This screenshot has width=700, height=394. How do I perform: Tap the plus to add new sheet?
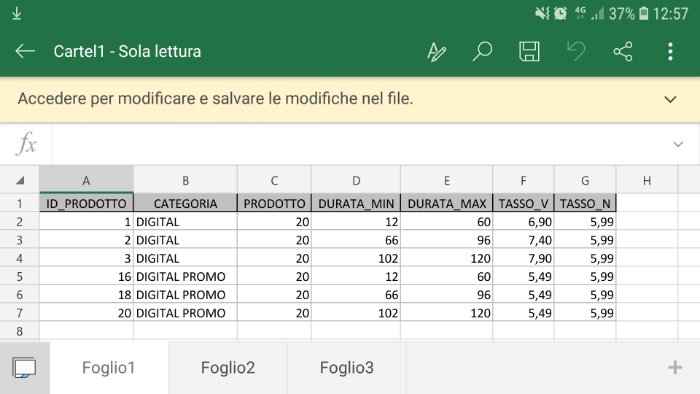pos(675,367)
